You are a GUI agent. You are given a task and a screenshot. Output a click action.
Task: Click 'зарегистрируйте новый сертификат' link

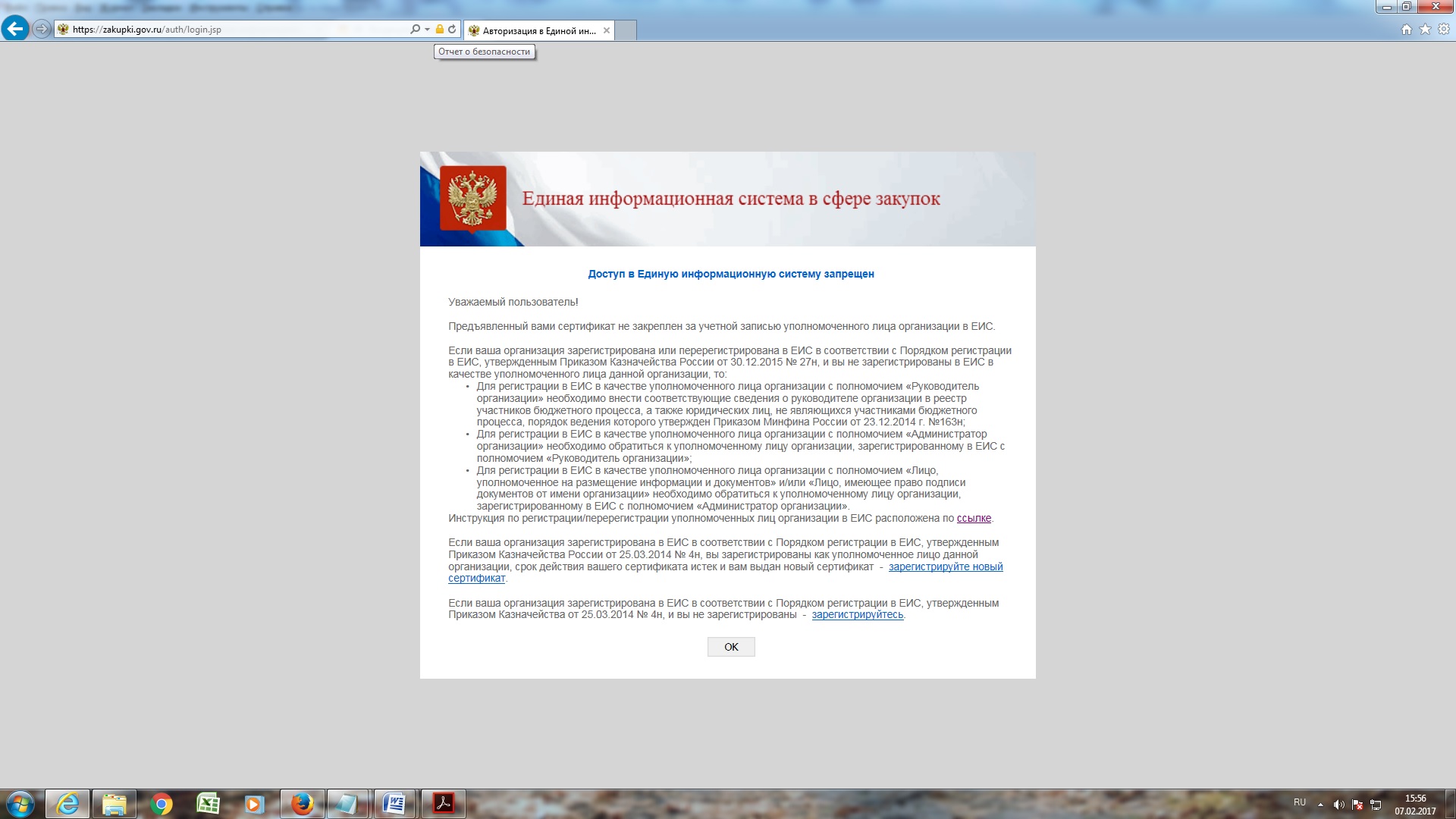pos(945,567)
